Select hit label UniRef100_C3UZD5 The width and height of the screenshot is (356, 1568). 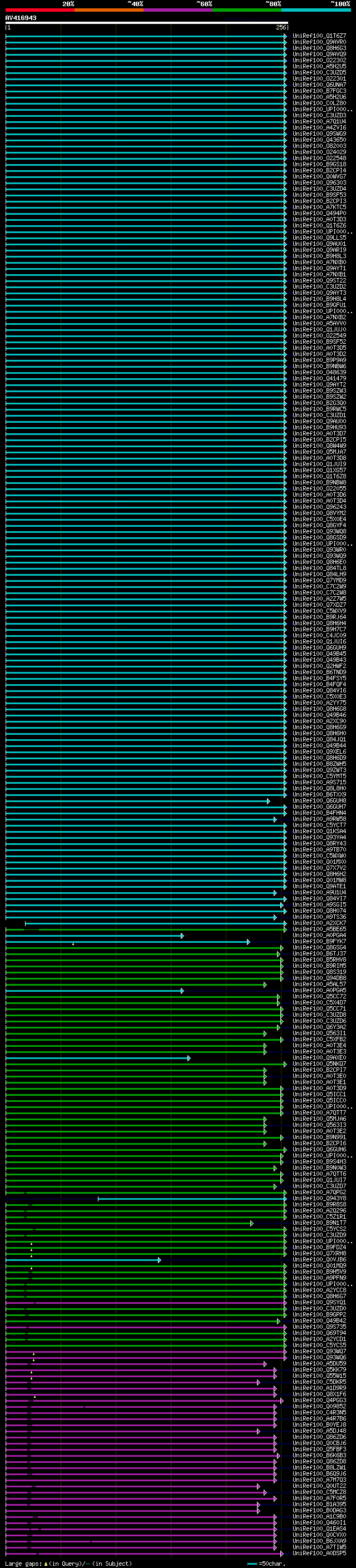pyautogui.click(x=319, y=72)
